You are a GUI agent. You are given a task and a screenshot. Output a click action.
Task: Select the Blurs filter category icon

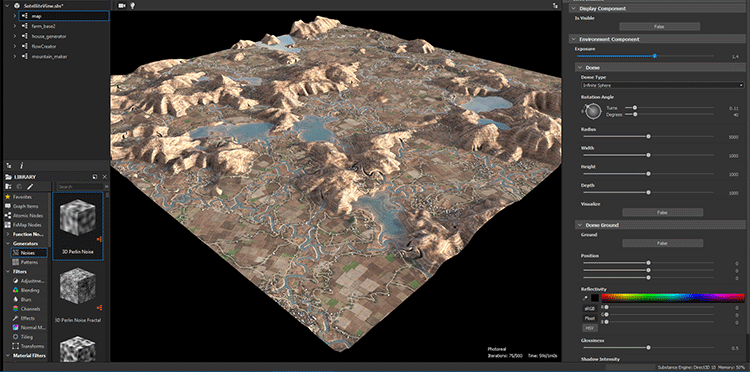tap(15, 299)
